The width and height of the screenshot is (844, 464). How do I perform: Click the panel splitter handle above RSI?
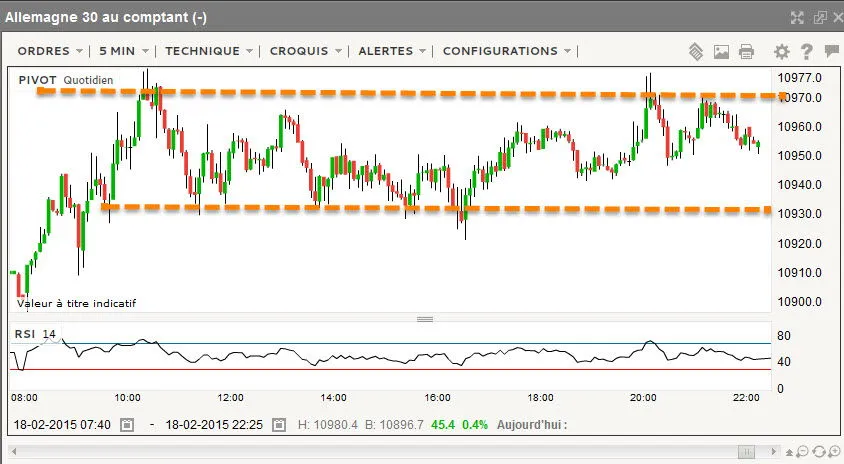[x=425, y=319]
